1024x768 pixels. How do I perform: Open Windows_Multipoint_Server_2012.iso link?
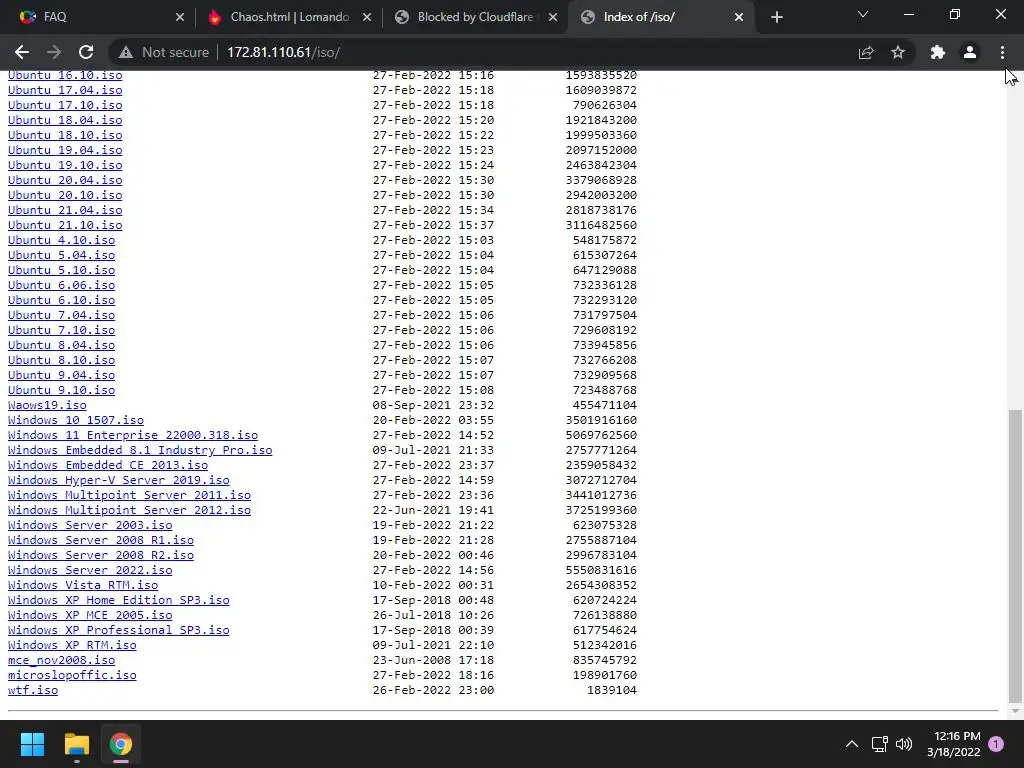tap(129, 511)
